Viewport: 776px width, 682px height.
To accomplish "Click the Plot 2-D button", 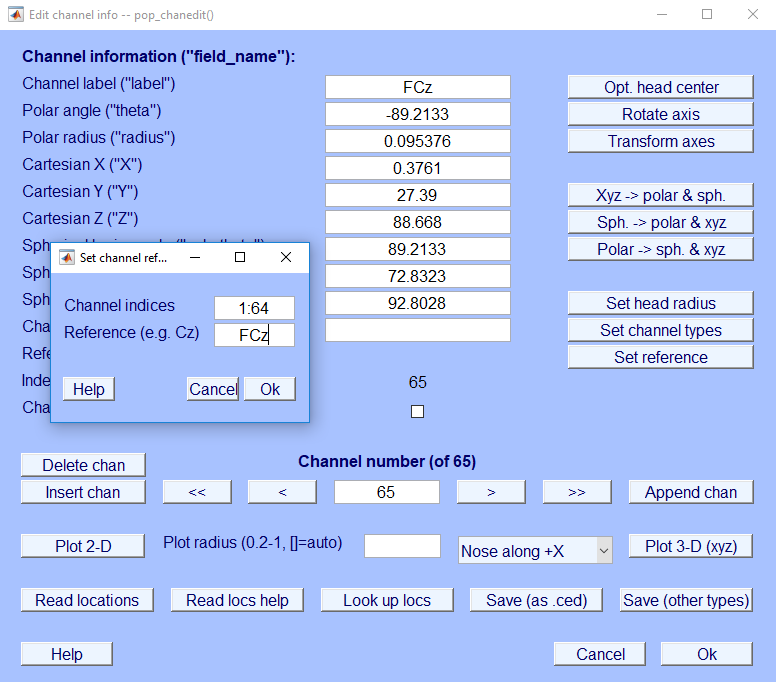I will 83,546.
